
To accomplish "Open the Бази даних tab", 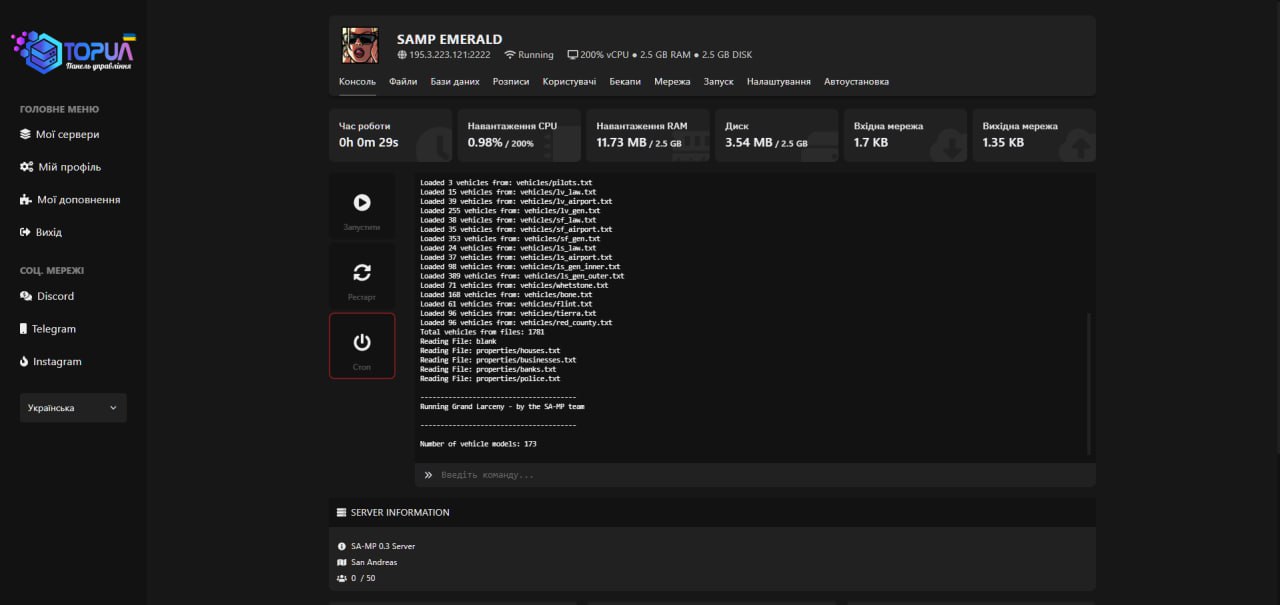I will (455, 82).
